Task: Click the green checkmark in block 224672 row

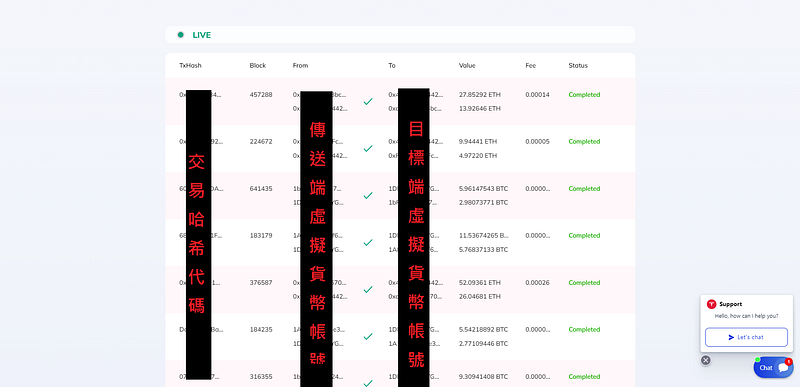Action: pyautogui.click(x=368, y=148)
